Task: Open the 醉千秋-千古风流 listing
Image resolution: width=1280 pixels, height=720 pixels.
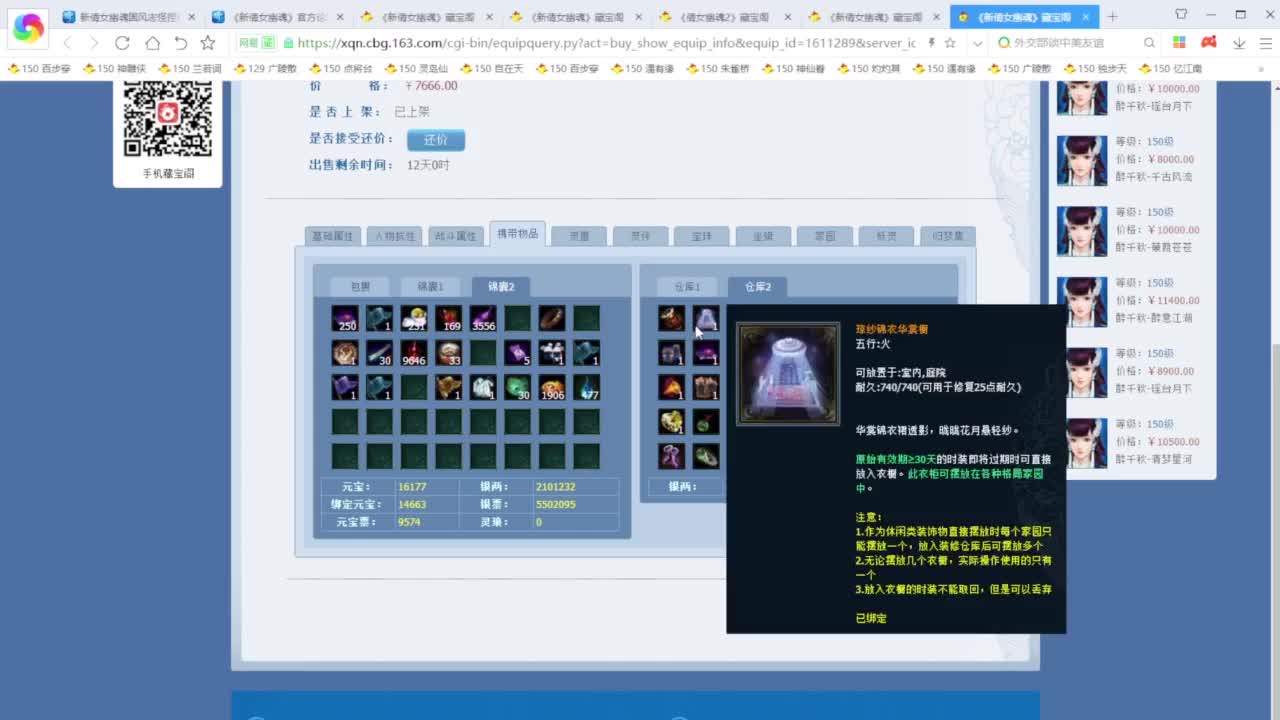Action: 1154,177
